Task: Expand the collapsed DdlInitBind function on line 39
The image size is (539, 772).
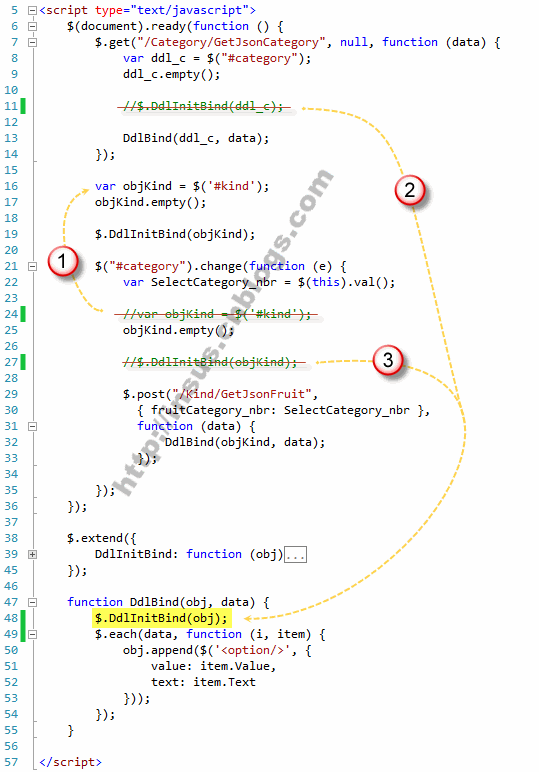Action: pos(32,554)
